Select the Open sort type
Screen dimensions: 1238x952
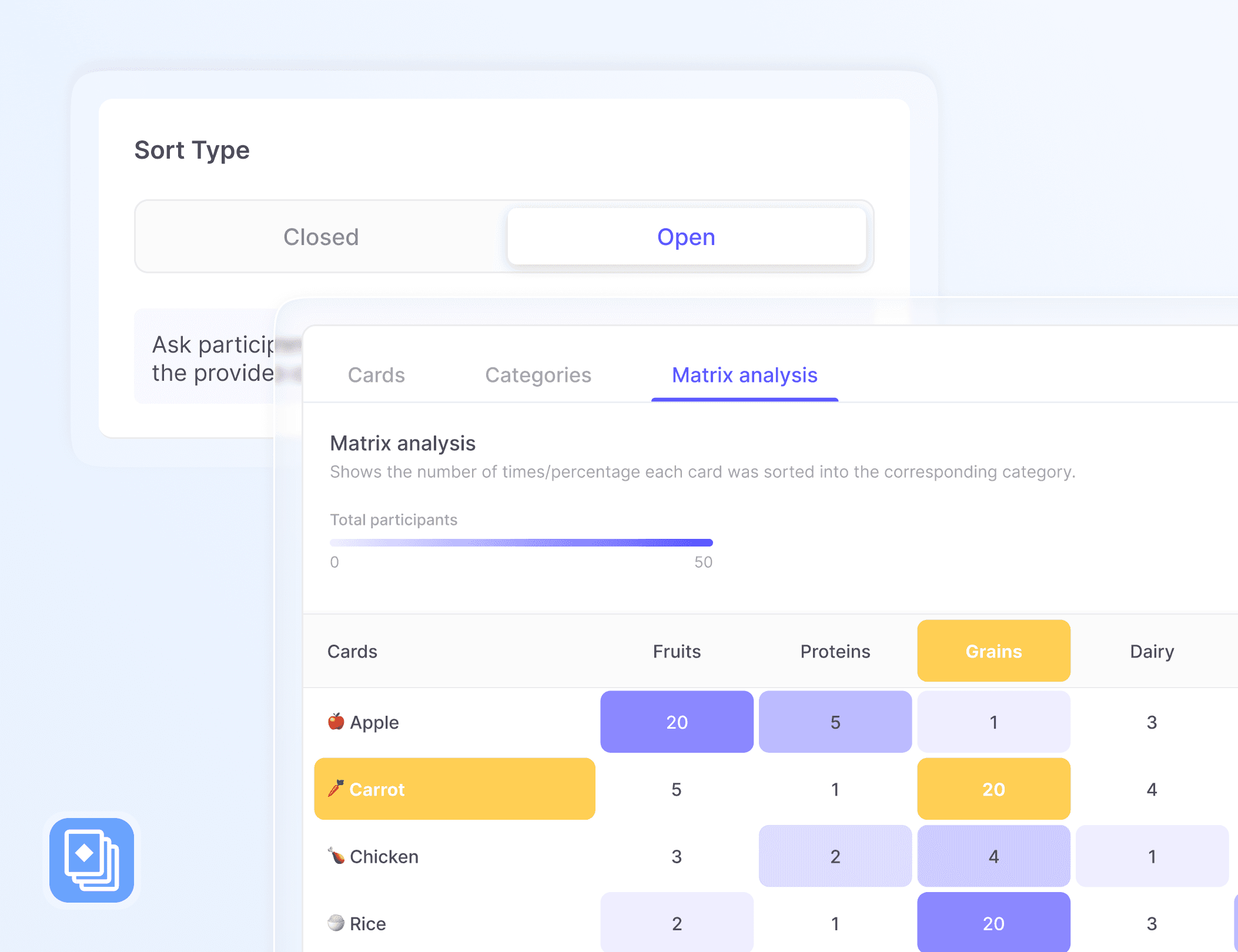686,237
